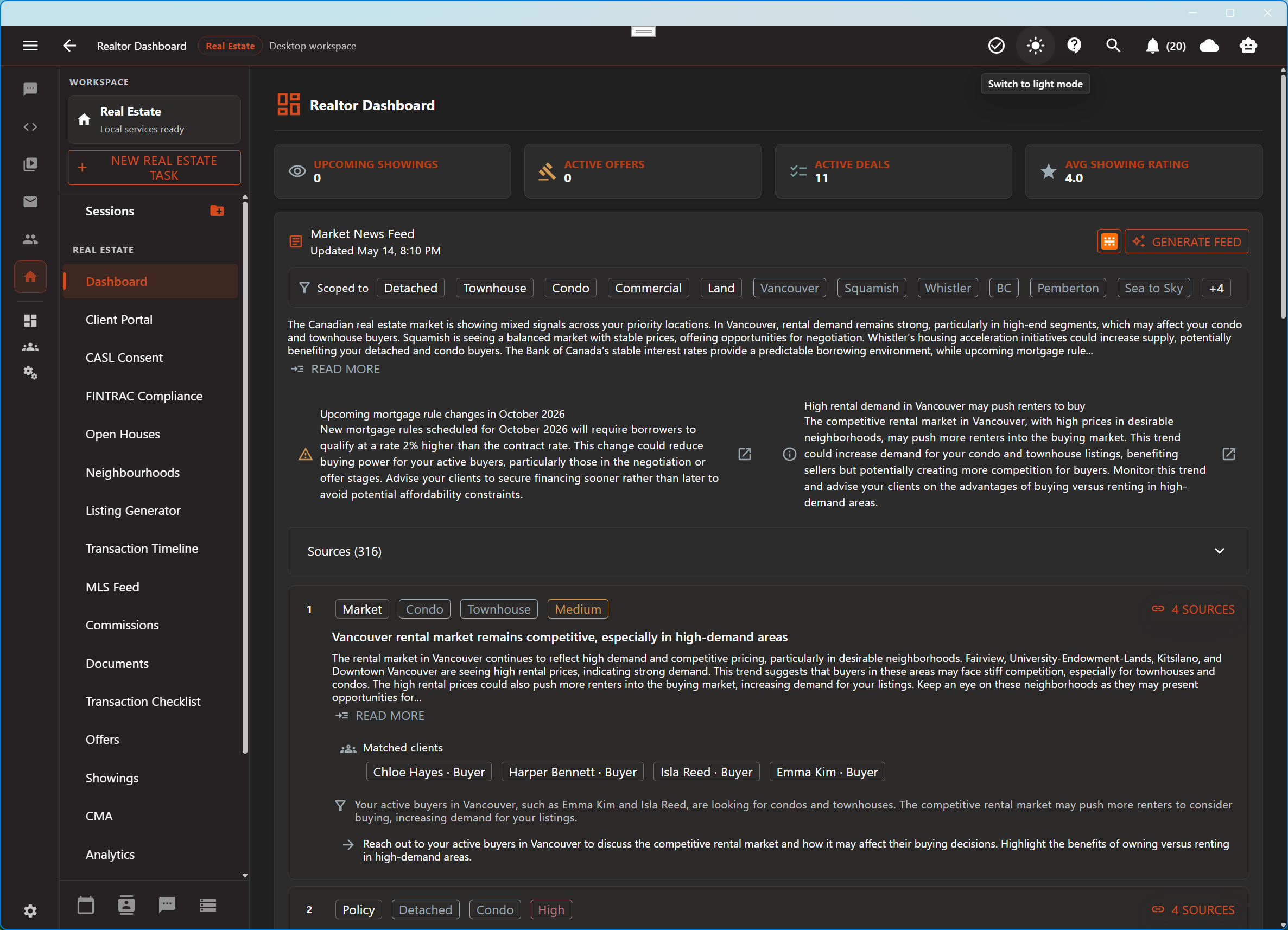This screenshot has height=930, width=1288.
Task: Click New Real Estate Task button
Action: pyautogui.click(x=154, y=168)
